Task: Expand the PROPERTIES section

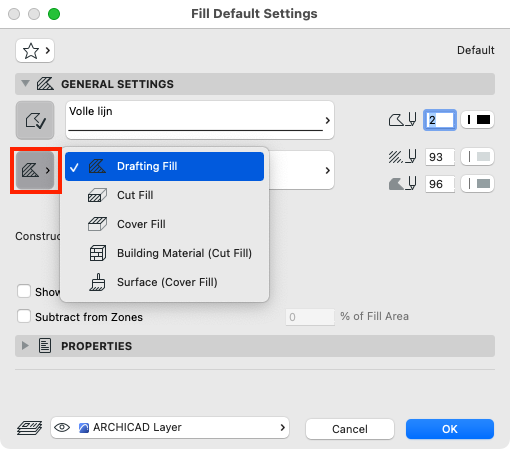Action: coord(25,346)
